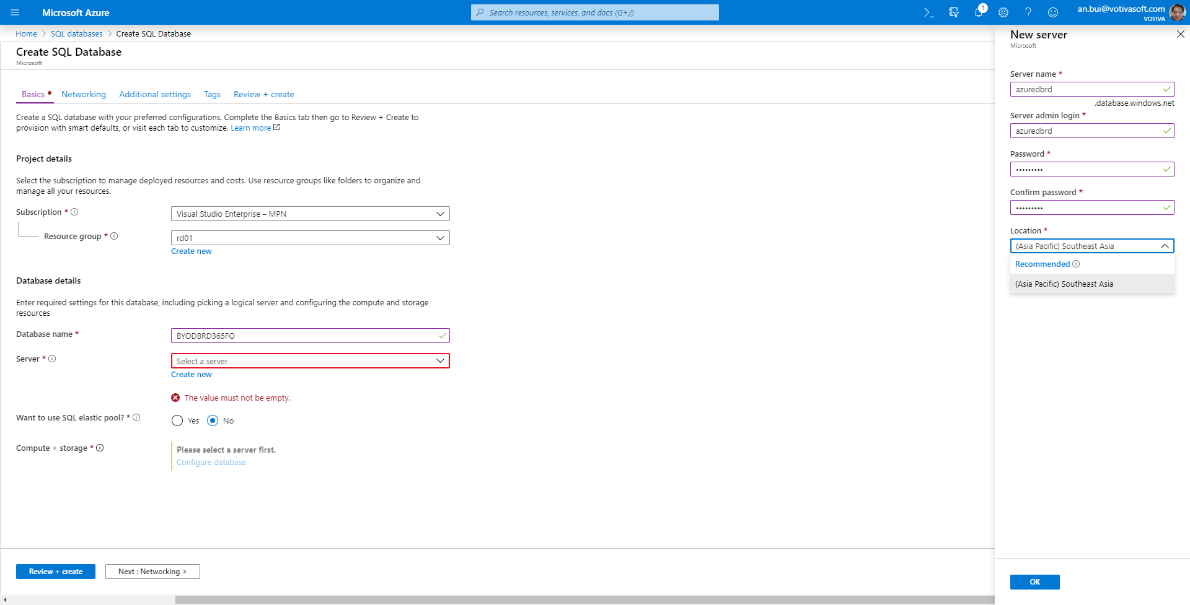Show Compute + storage info icon
Screen dimensions: 1190x605
[x=99, y=448]
